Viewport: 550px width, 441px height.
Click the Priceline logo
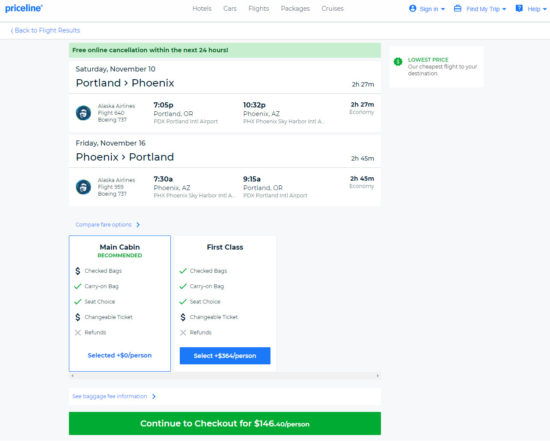(x=24, y=8)
